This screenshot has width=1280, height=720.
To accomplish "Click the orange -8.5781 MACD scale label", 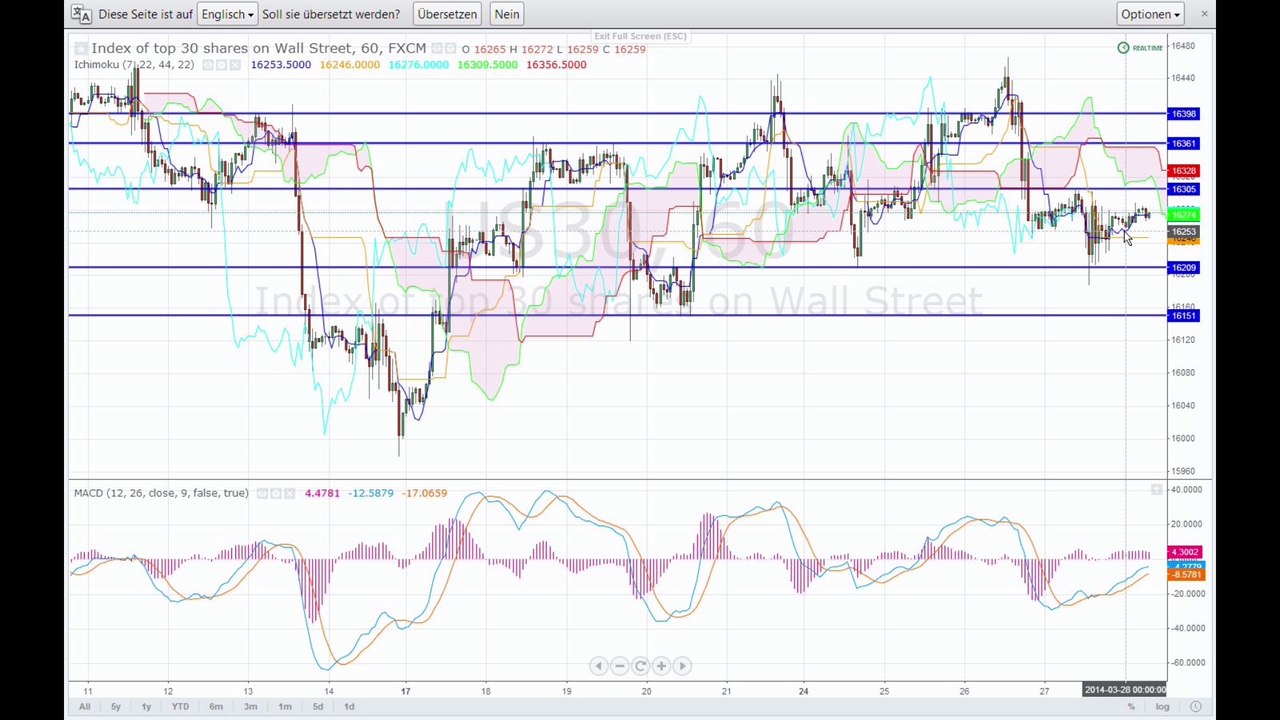I will [1185, 575].
